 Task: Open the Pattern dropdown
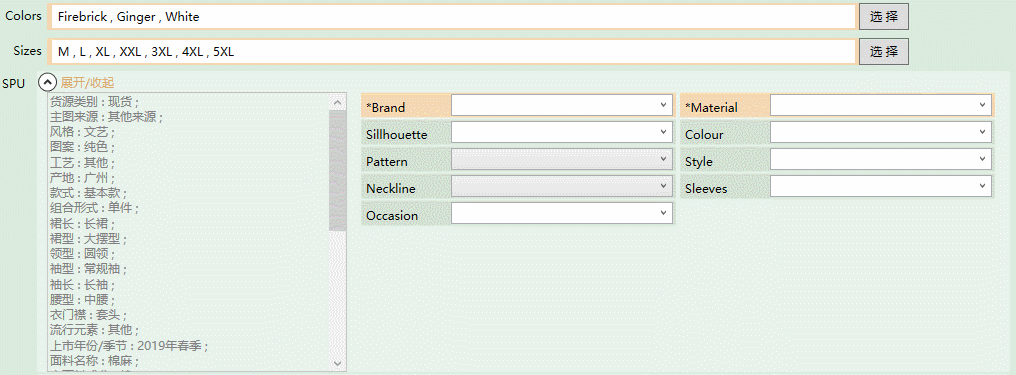click(562, 159)
